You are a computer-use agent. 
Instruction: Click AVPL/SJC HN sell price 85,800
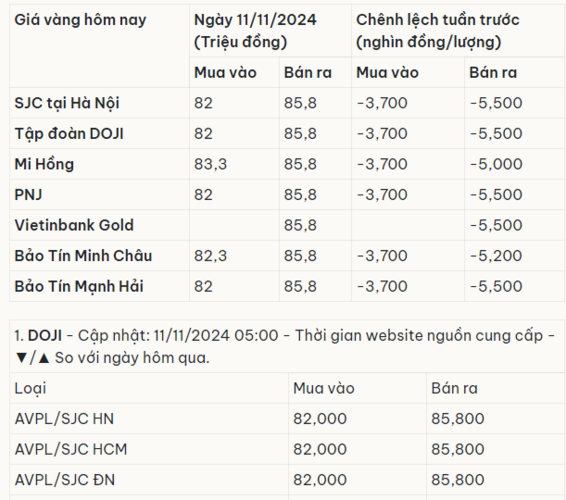pos(458,419)
